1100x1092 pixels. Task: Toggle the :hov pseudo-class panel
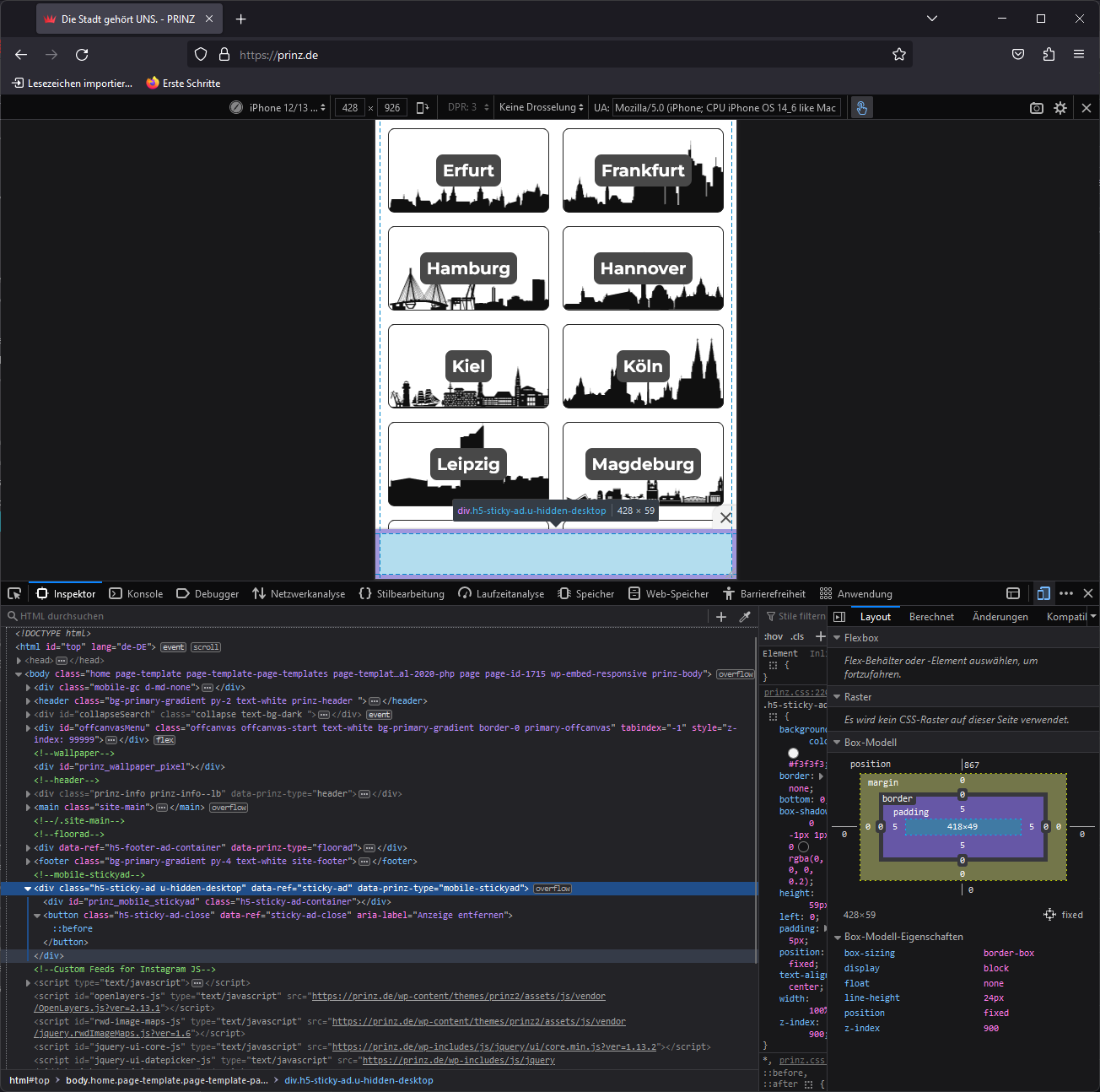(773, 636)
